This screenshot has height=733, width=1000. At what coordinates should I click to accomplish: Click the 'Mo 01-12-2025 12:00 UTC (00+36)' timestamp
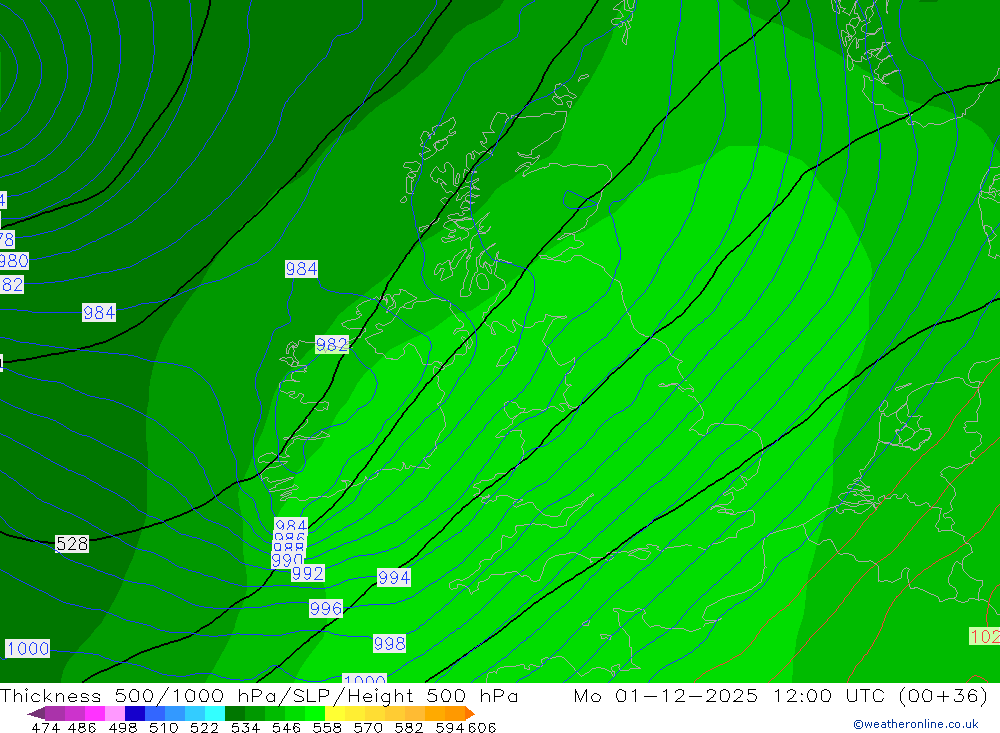pos(781,695)
